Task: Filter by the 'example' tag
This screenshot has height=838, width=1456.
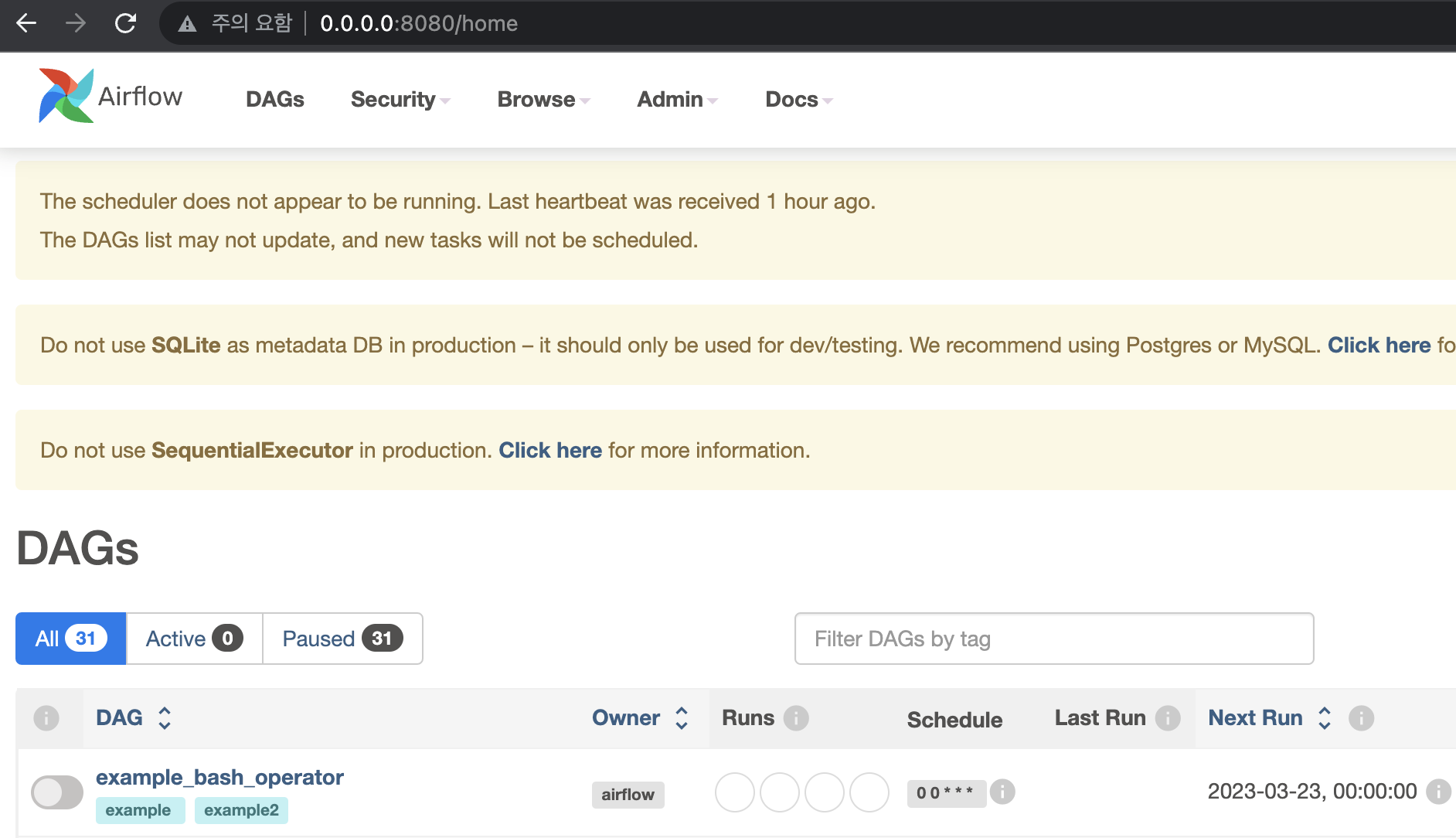Action: pyautogui.click(x=140, y=810)
